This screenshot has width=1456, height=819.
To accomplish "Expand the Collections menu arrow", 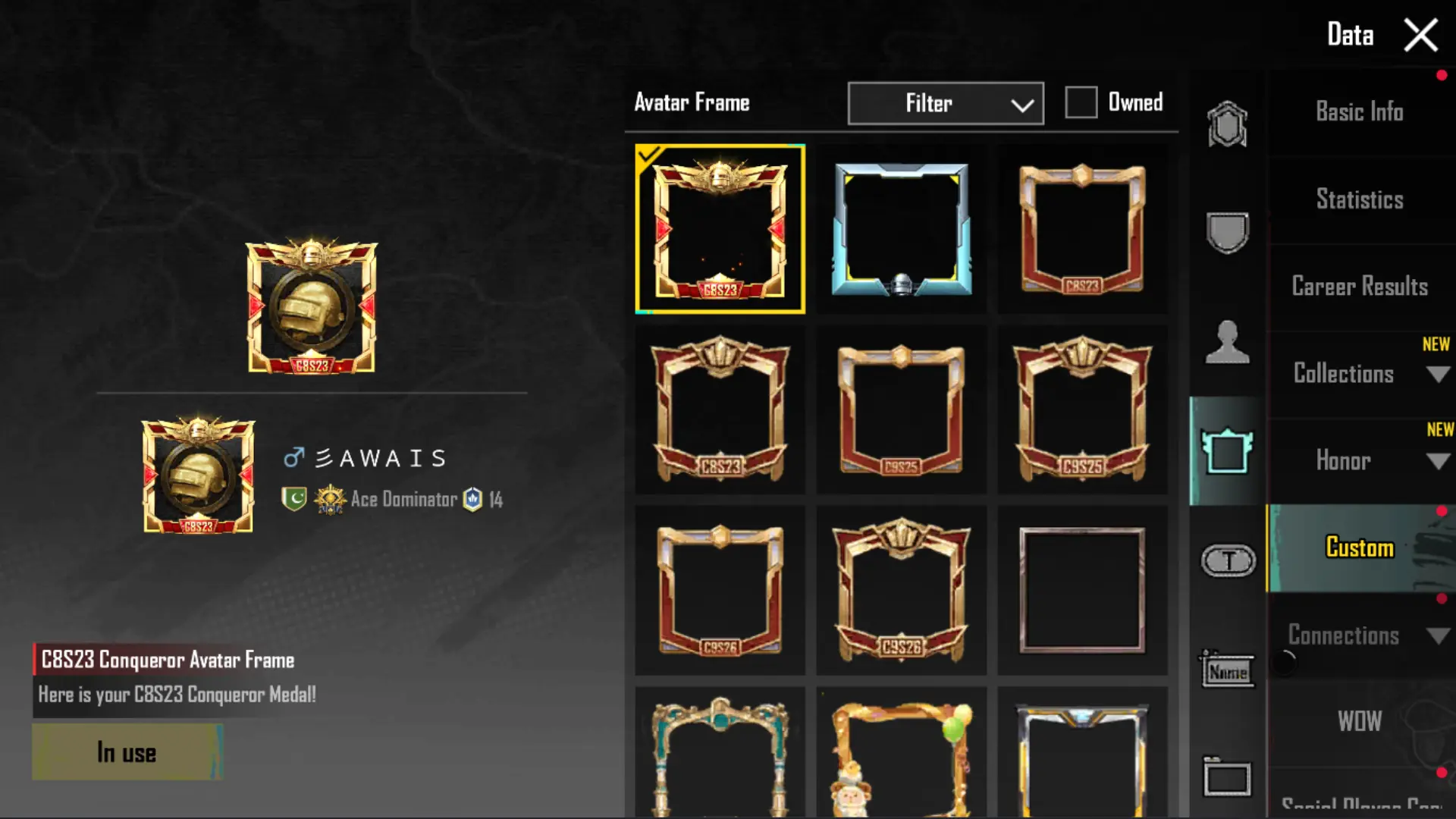I will pyautogui.click(x=1437, y=374).
